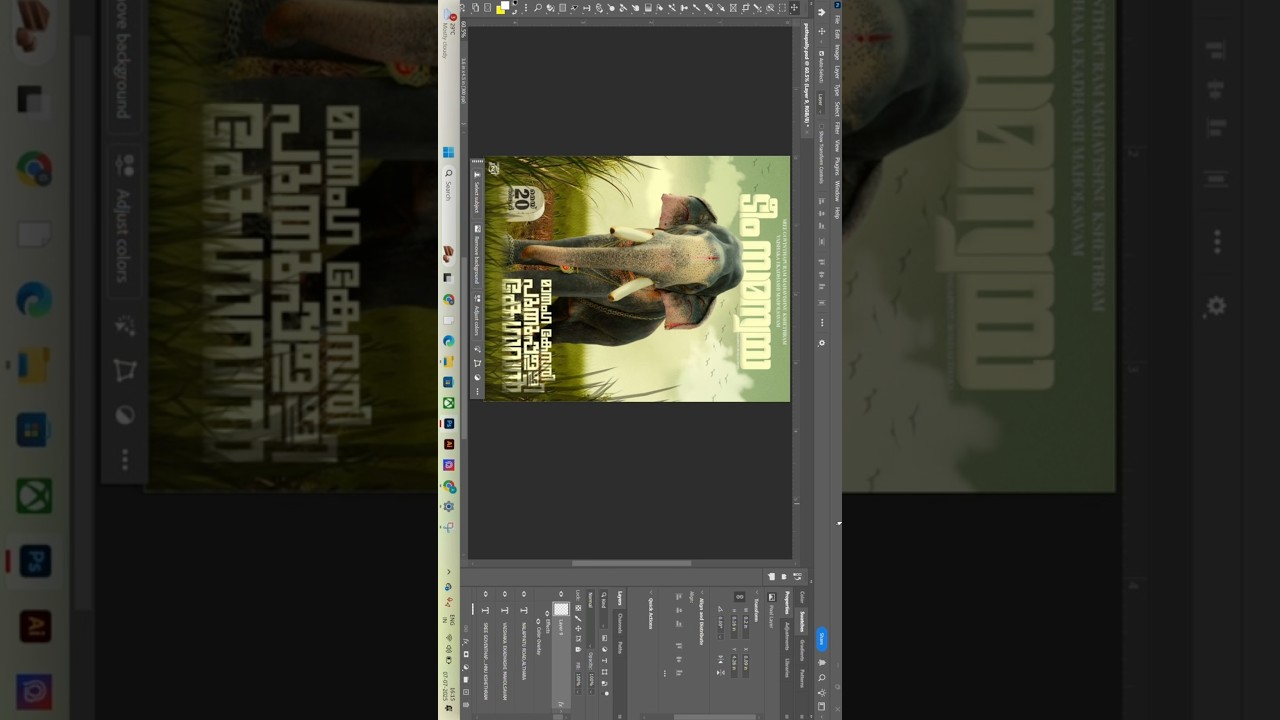Delete layer using the trash icon
Screen dimensions: 1280x720
(466, 704)
